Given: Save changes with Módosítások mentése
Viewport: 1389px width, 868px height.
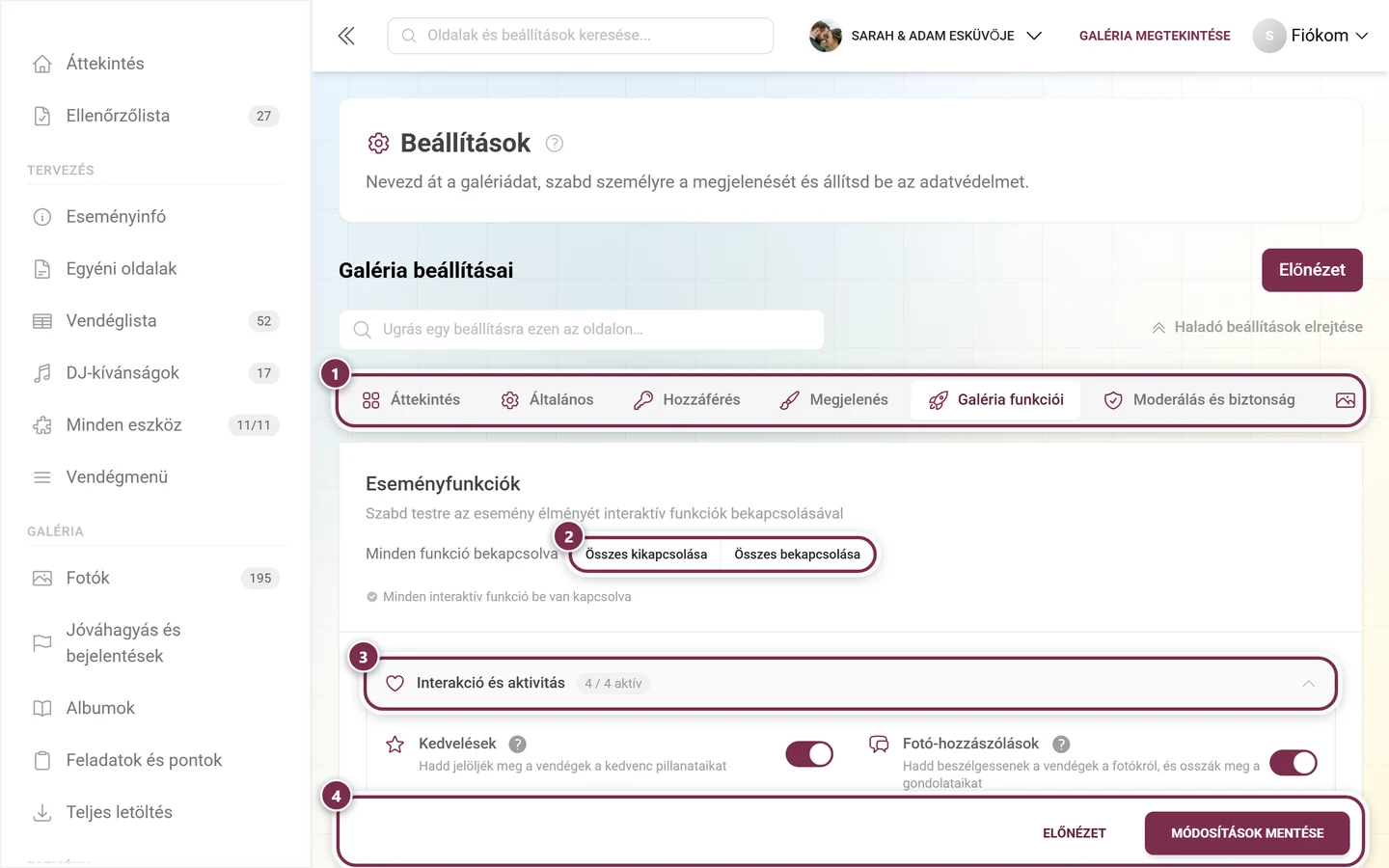Looking at the screenshot, I should (1247, 833).
